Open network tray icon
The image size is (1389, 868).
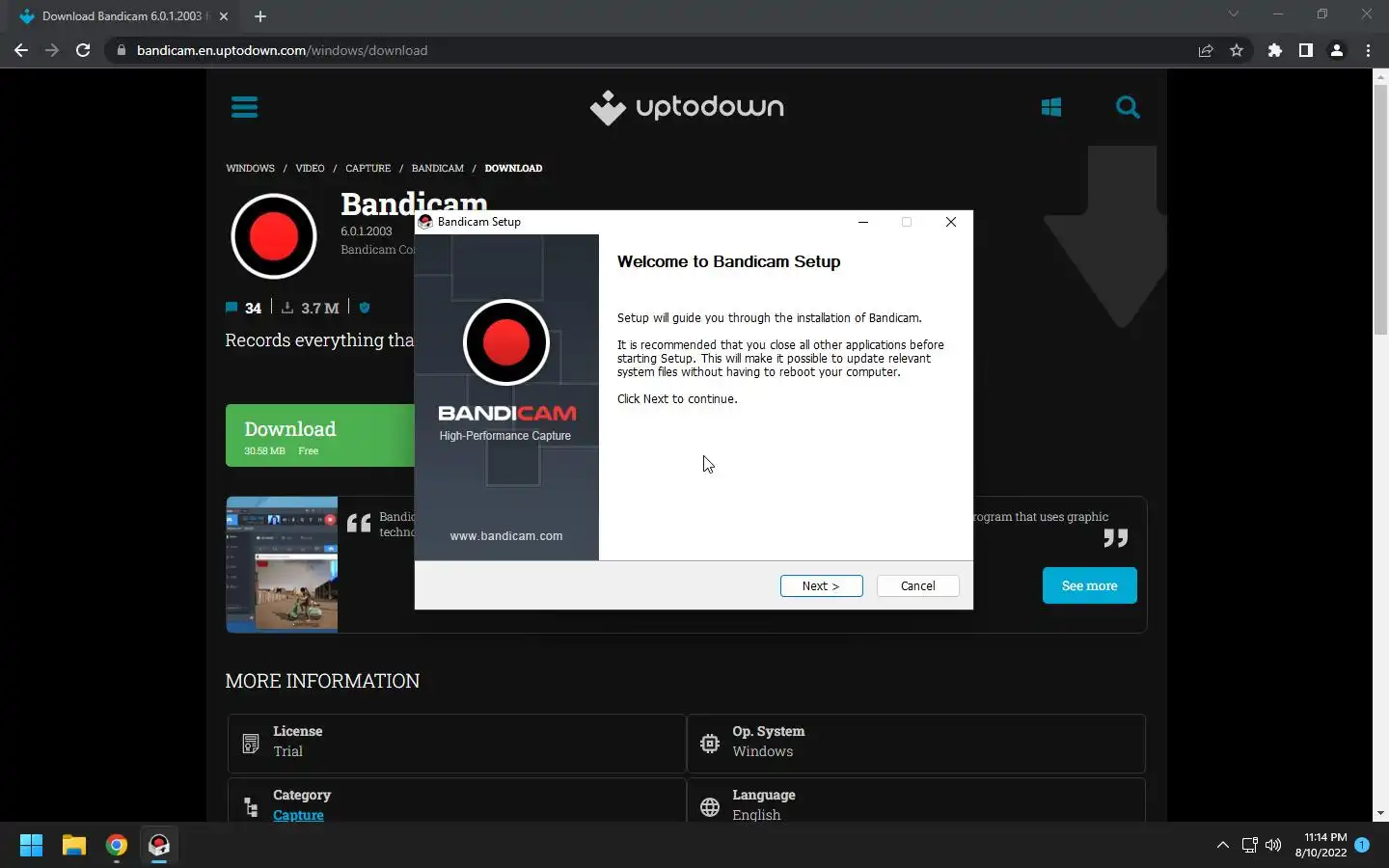pyautogui.click(x=1249, y=846)
